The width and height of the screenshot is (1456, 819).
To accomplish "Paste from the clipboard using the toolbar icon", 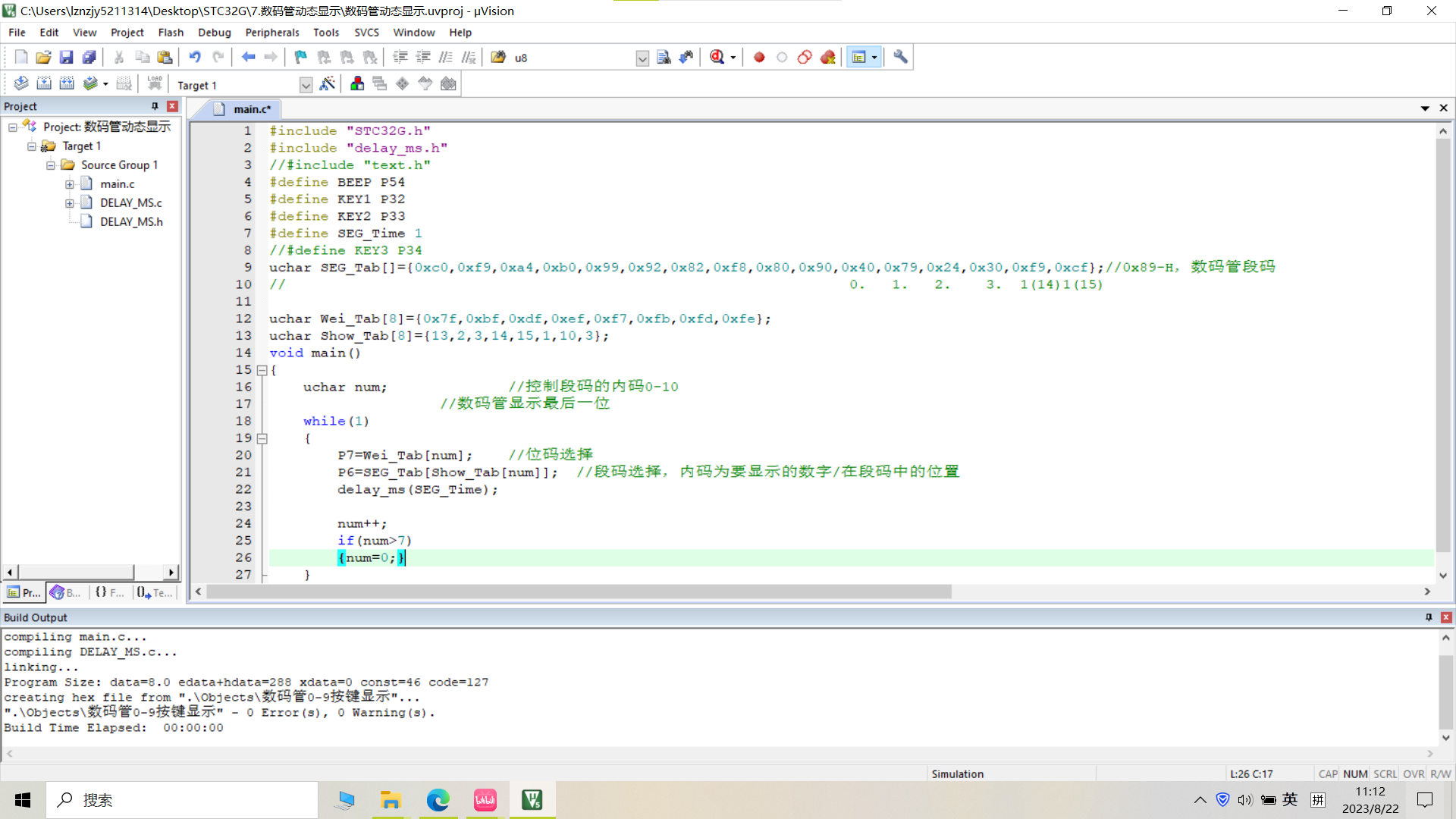I will click(165, 57).
